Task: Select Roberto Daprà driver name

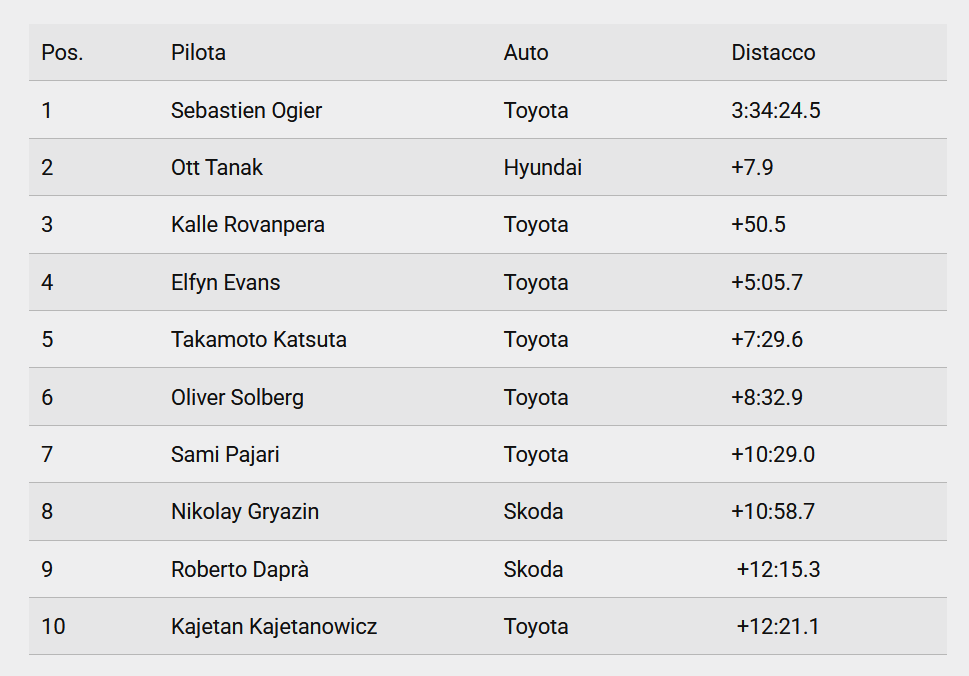Action: (240, 569)
